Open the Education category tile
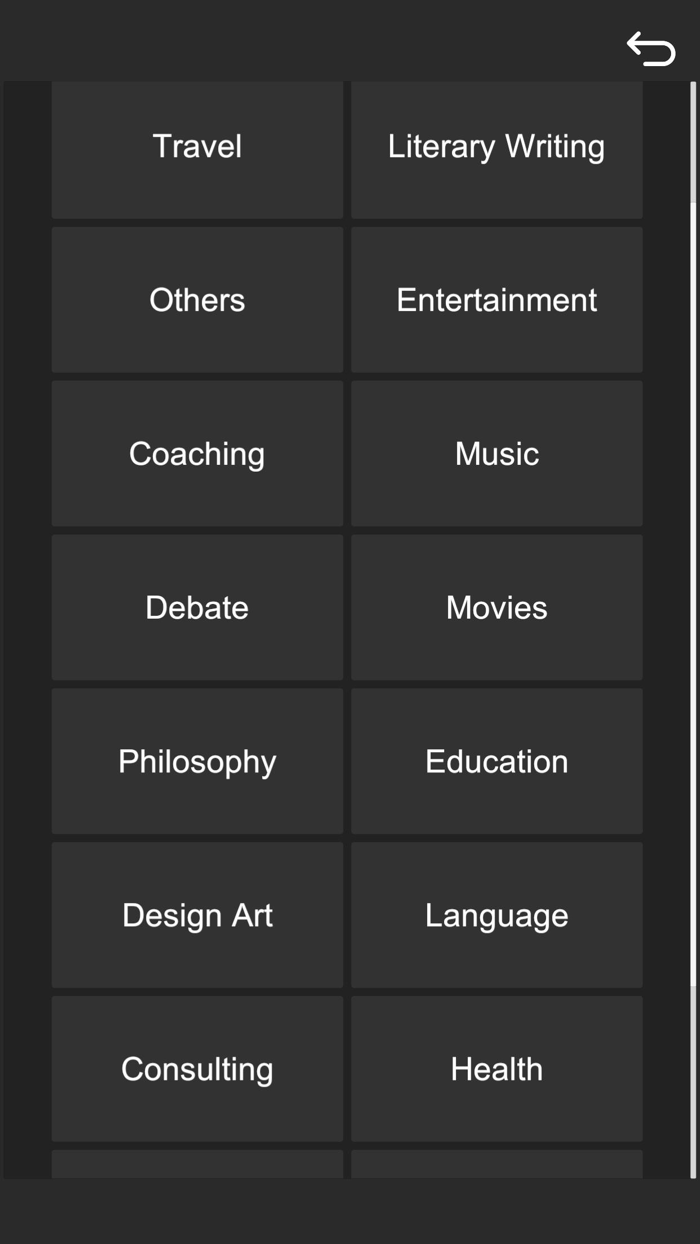This screenshot has width=700, height=1244. tap(496, 762)
